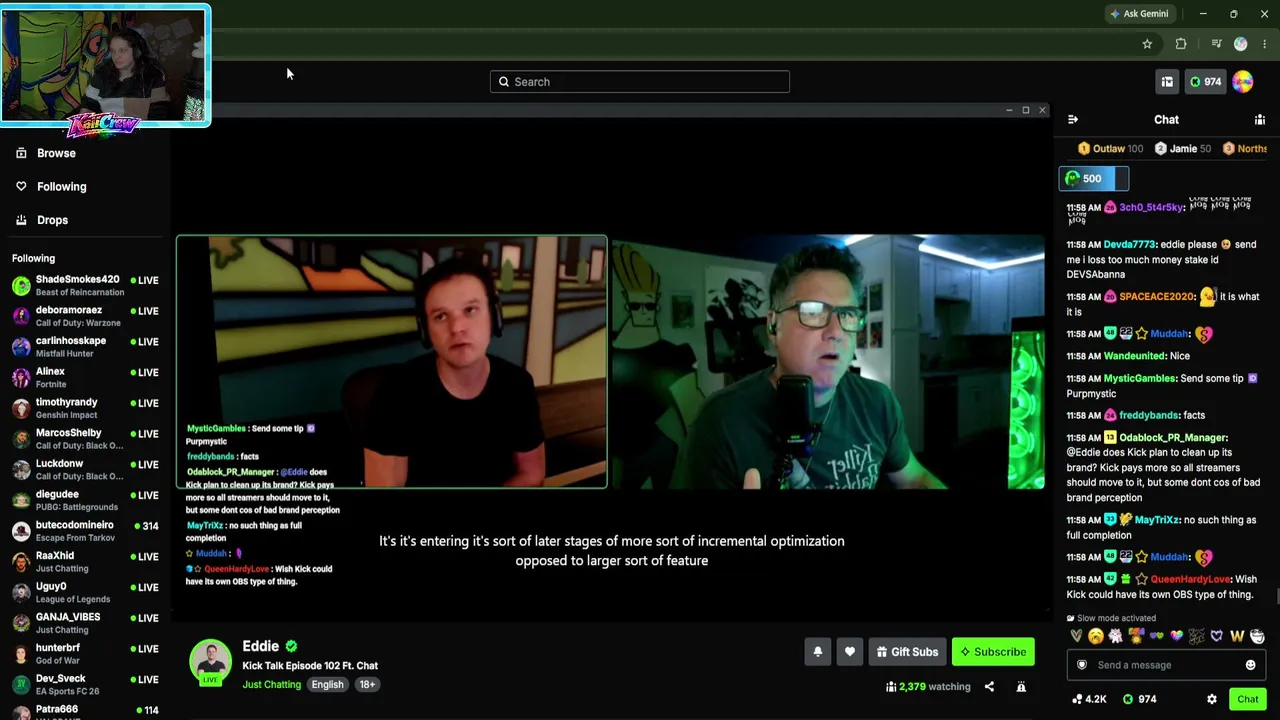This screenshot has width=1280, height=720.
Task: Open hunterbrf channel in Following list
Action: click(x=86, y=654)
